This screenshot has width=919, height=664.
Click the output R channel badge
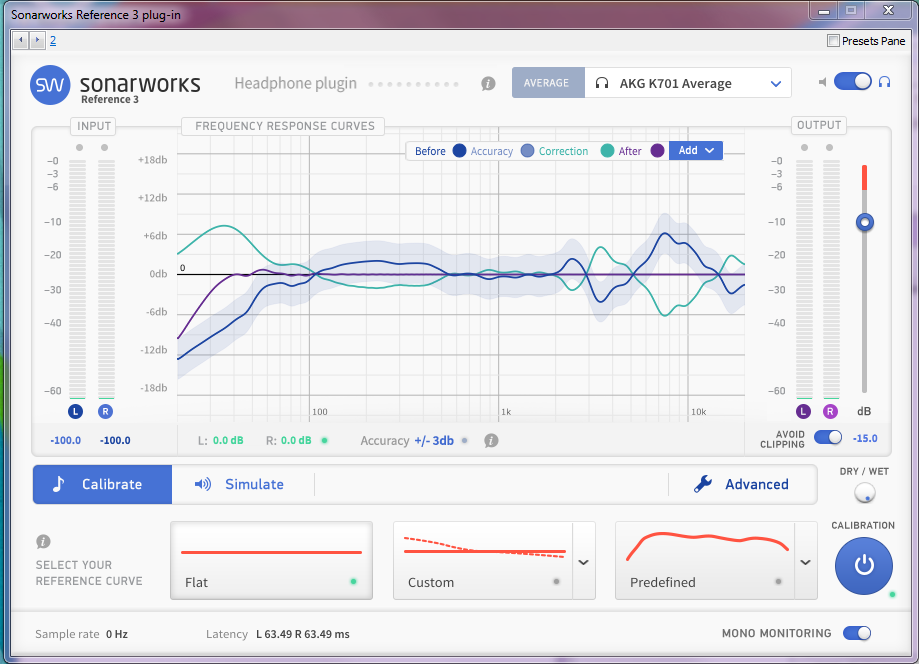coord(830,411)
